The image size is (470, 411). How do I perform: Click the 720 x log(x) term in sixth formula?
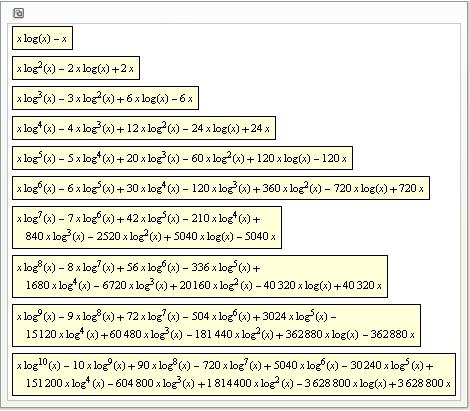(x=360, y=189)
